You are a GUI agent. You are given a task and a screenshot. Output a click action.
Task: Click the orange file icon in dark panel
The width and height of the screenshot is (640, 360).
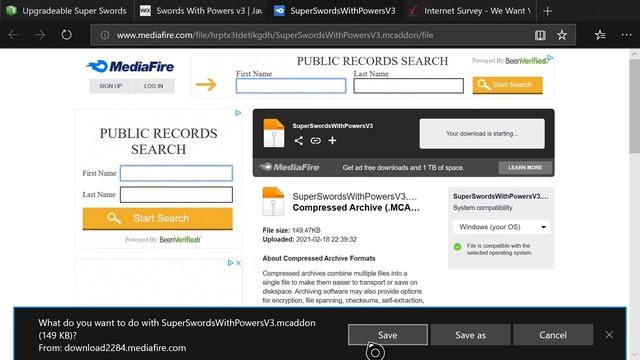click(273, 133)
